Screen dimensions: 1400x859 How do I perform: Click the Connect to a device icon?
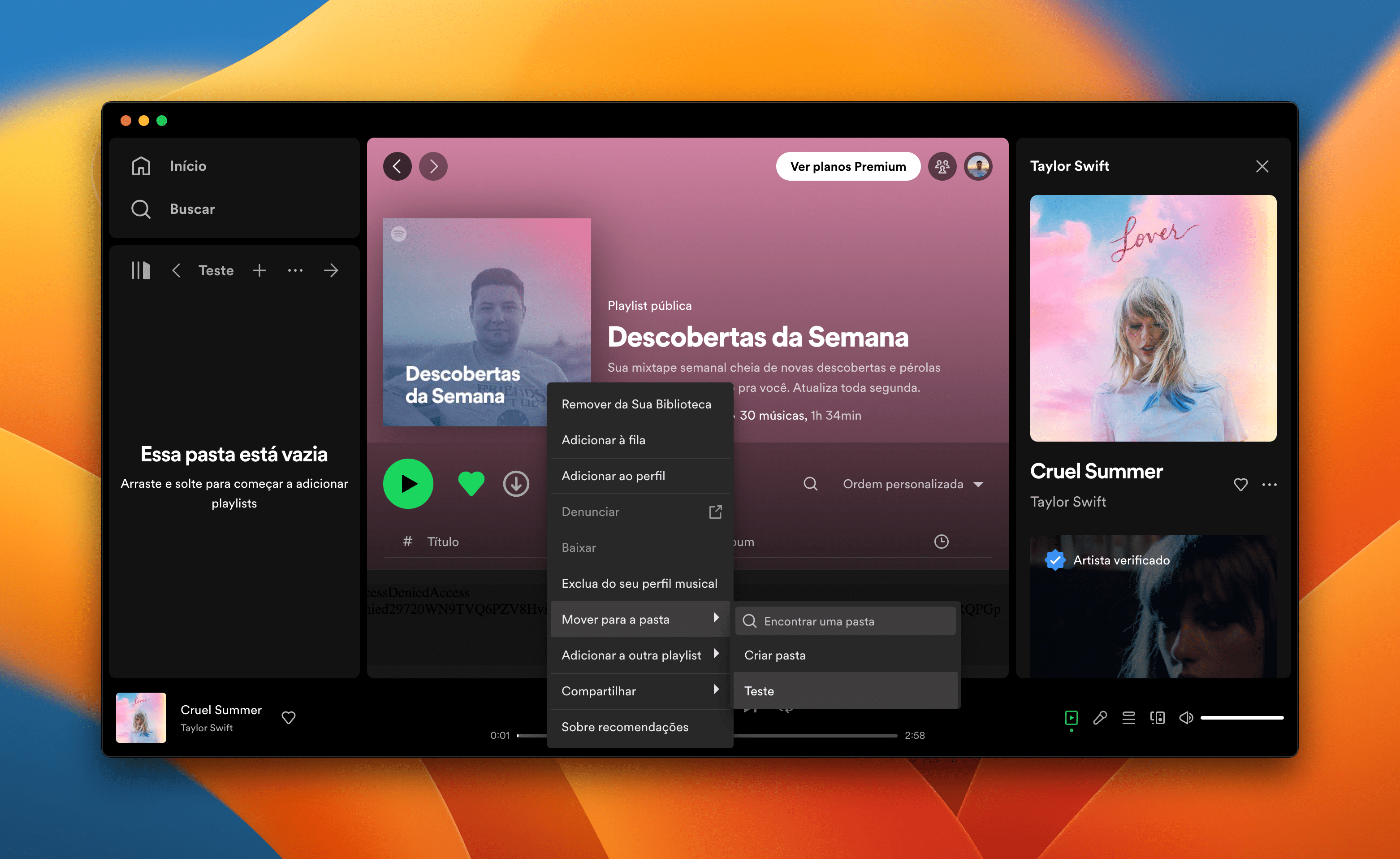1157,718
